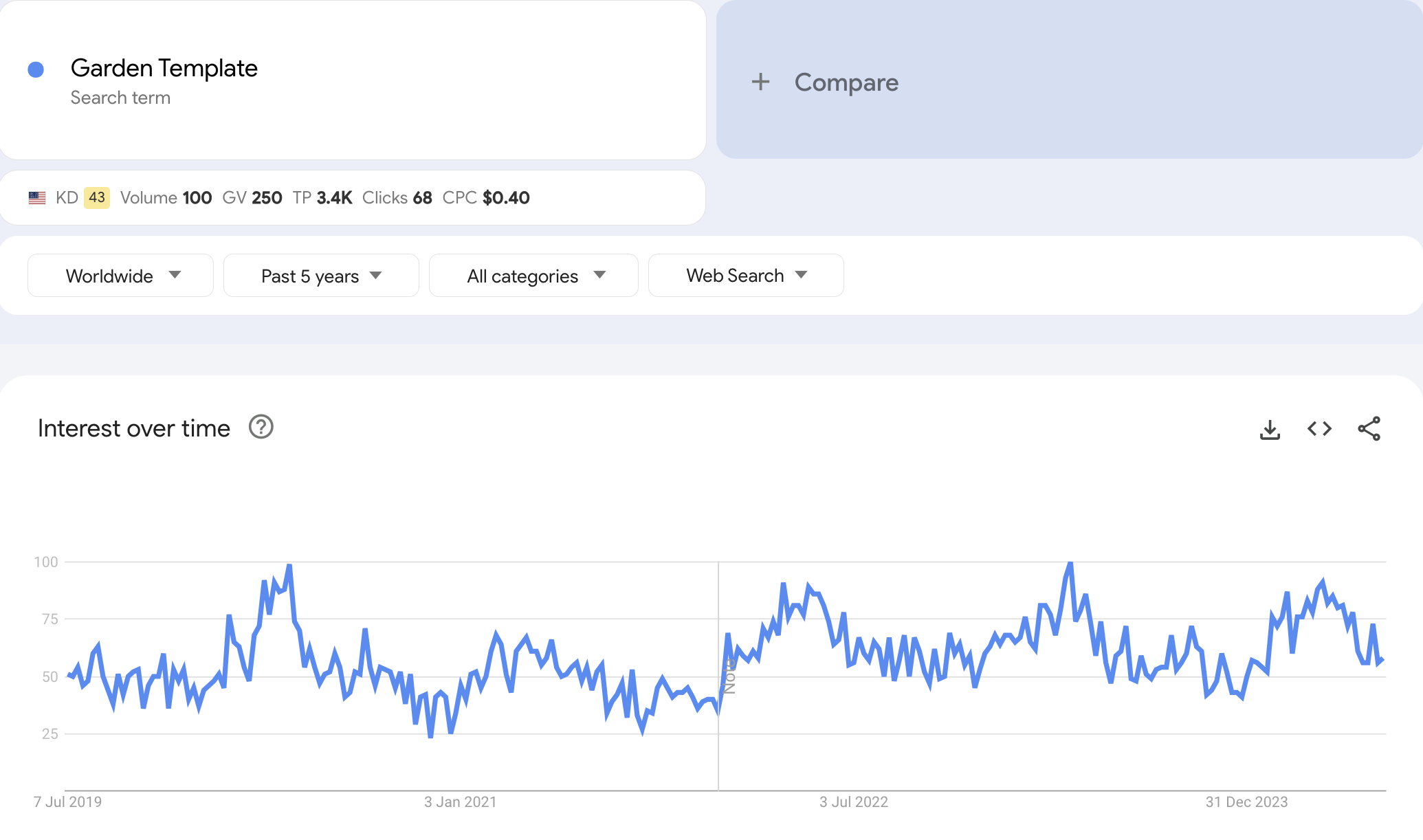1423x840 pixels.
Task: Click the plus icon beside Compare
Action: click(760, 82)
